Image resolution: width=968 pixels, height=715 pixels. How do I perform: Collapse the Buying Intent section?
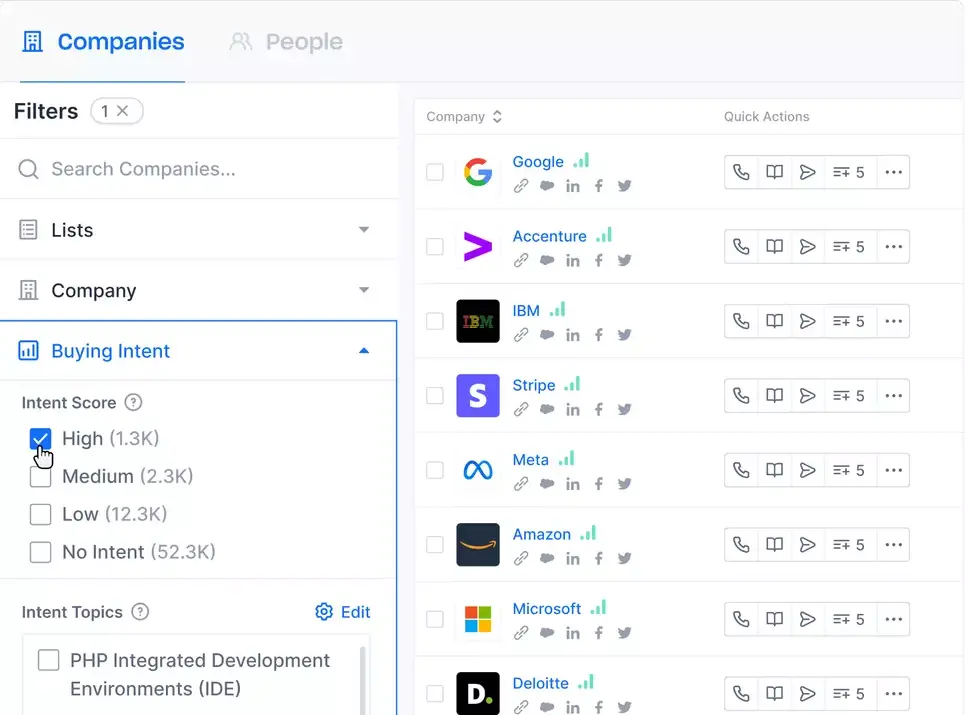tap(198, 351)
